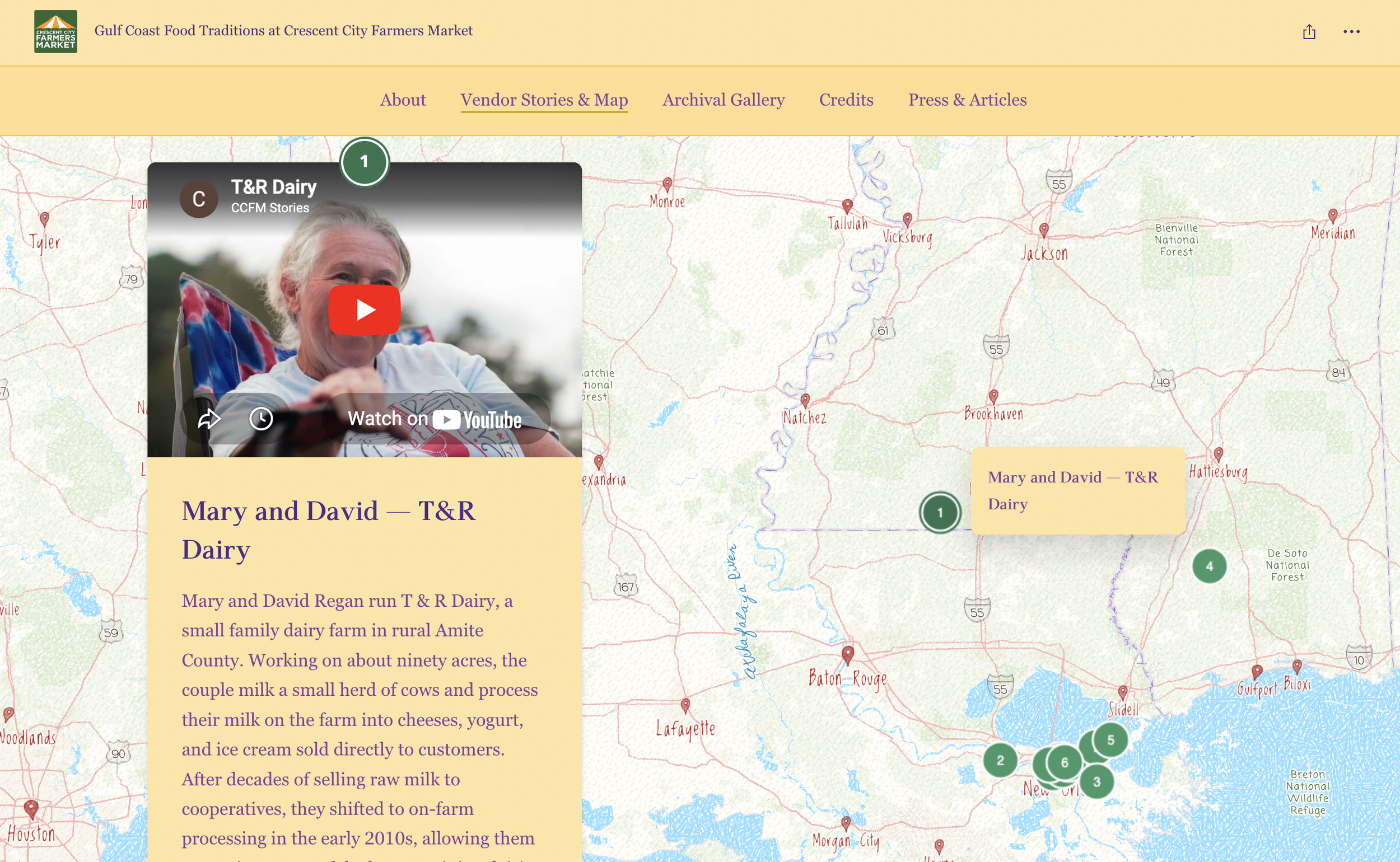Click the number 1 badge above the video
Viewport: 1400px width, 862px height.
coord(365,162)
